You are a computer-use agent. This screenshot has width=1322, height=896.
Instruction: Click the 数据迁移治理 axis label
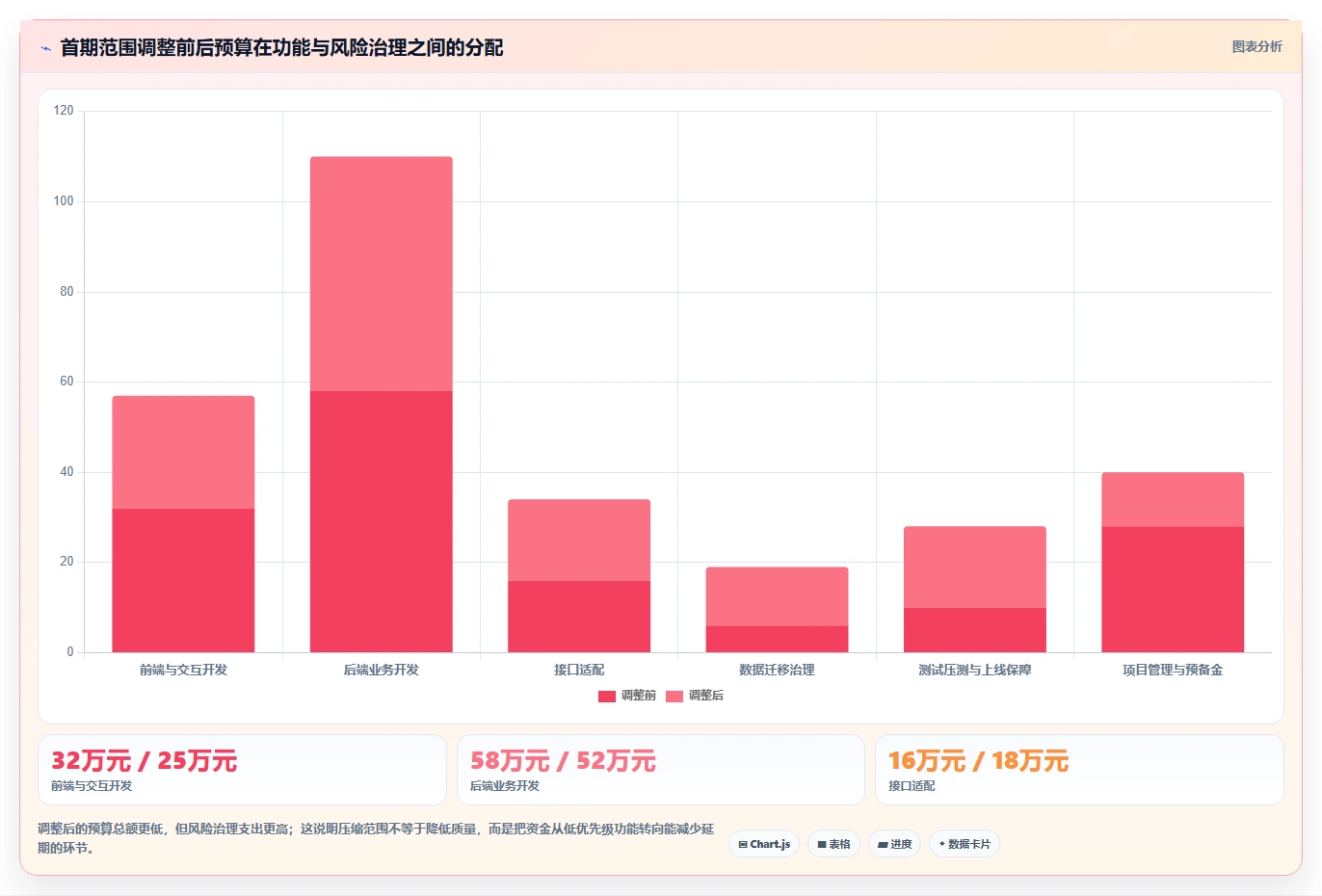[x=777, y=670]
